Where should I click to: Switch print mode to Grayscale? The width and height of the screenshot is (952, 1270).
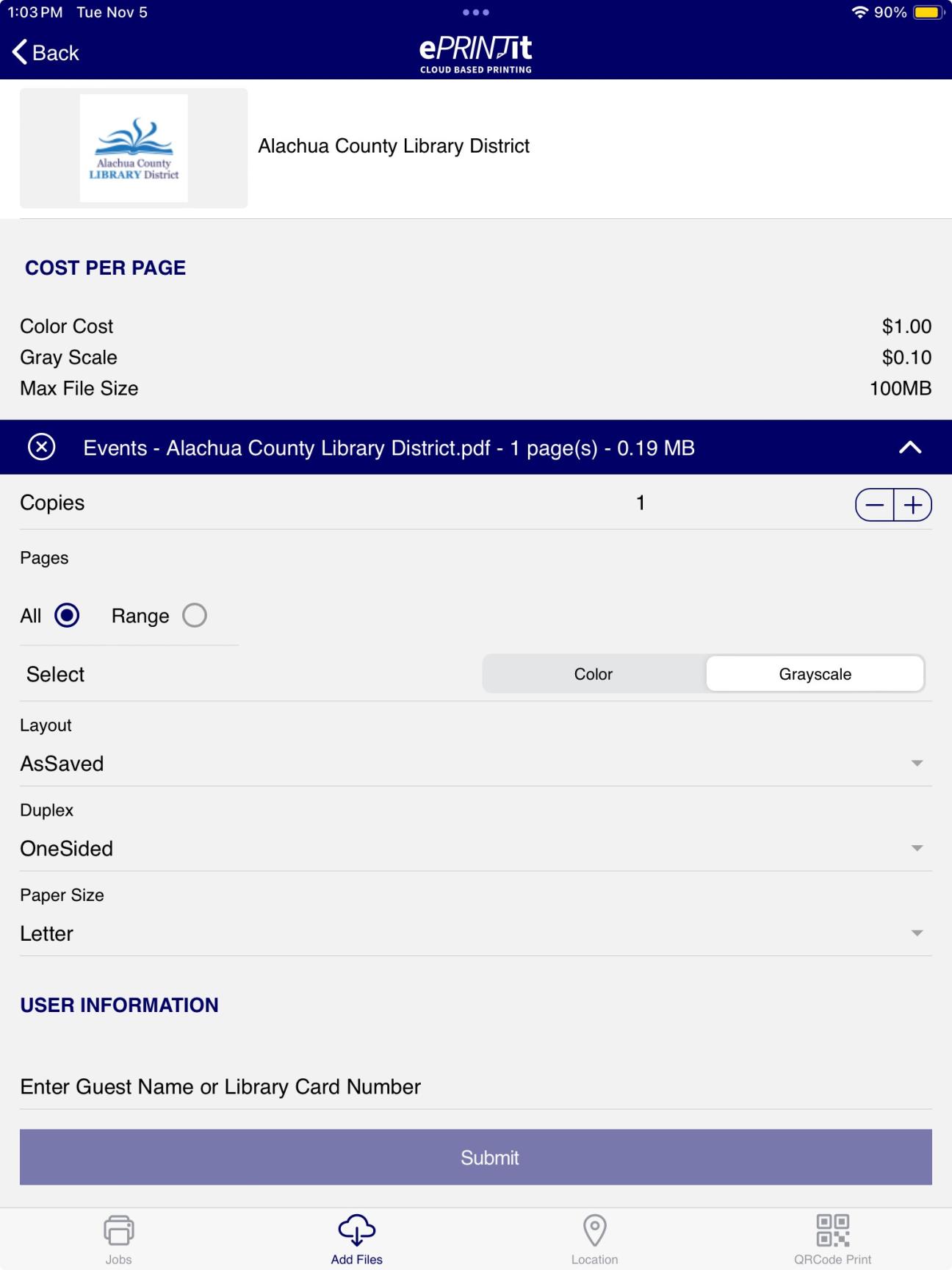click(x=815, y=674)
